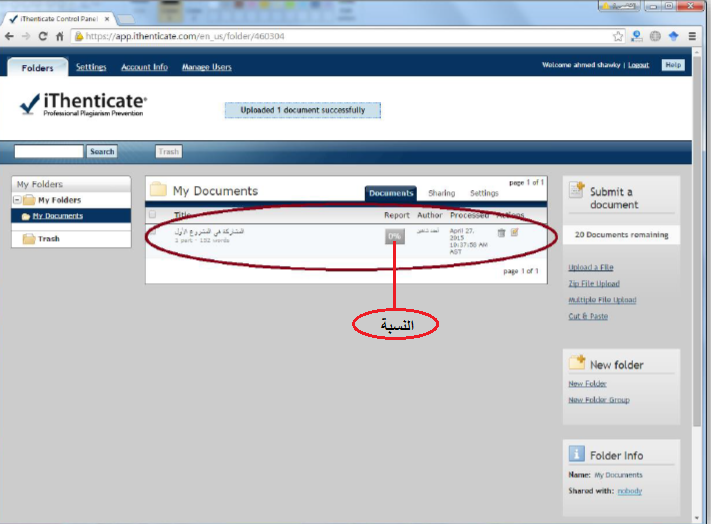
Task: Click the Submit a document icon
Action: coord(577,190)
